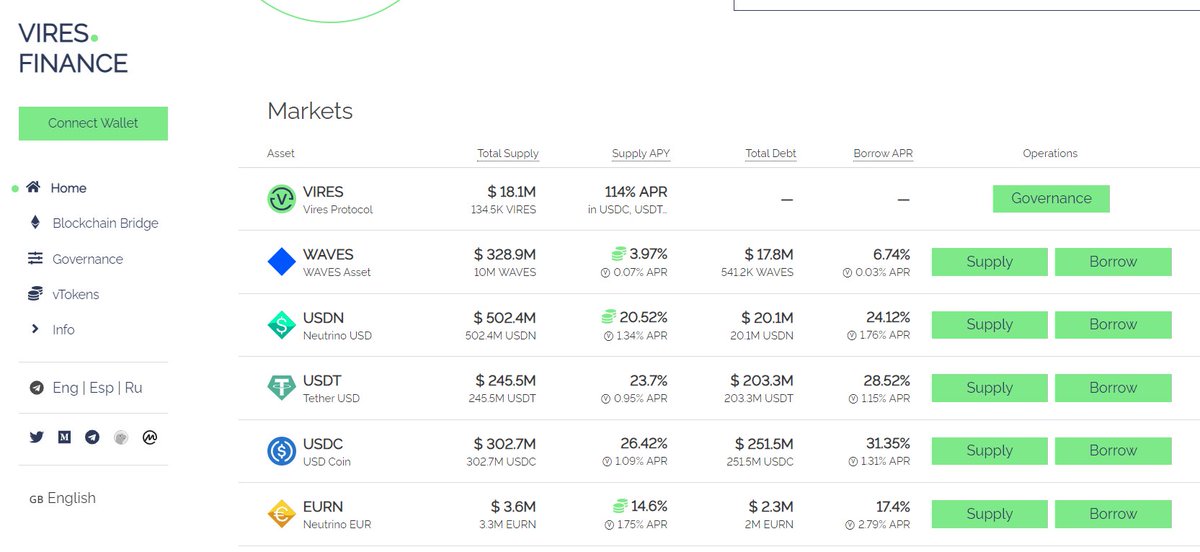Open the Telegram icon in social row

click(92, 437)
